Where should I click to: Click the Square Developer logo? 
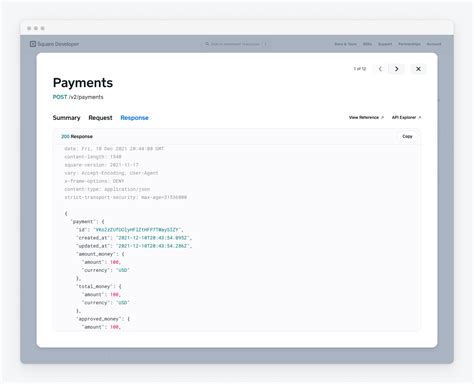(x=33, y=44)
